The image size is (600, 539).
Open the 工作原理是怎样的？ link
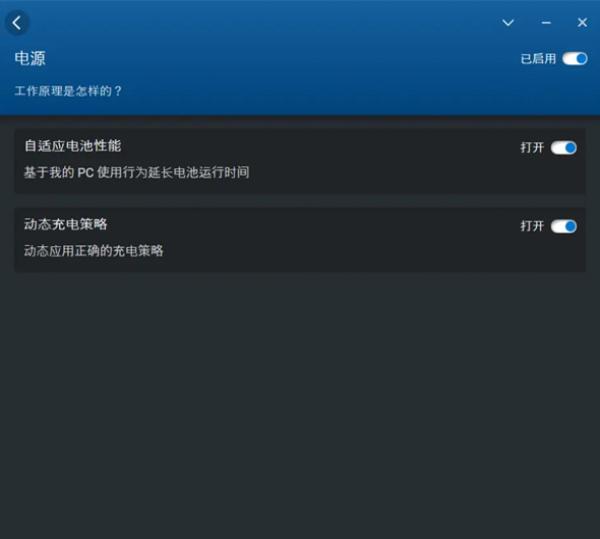click(68, 91)
